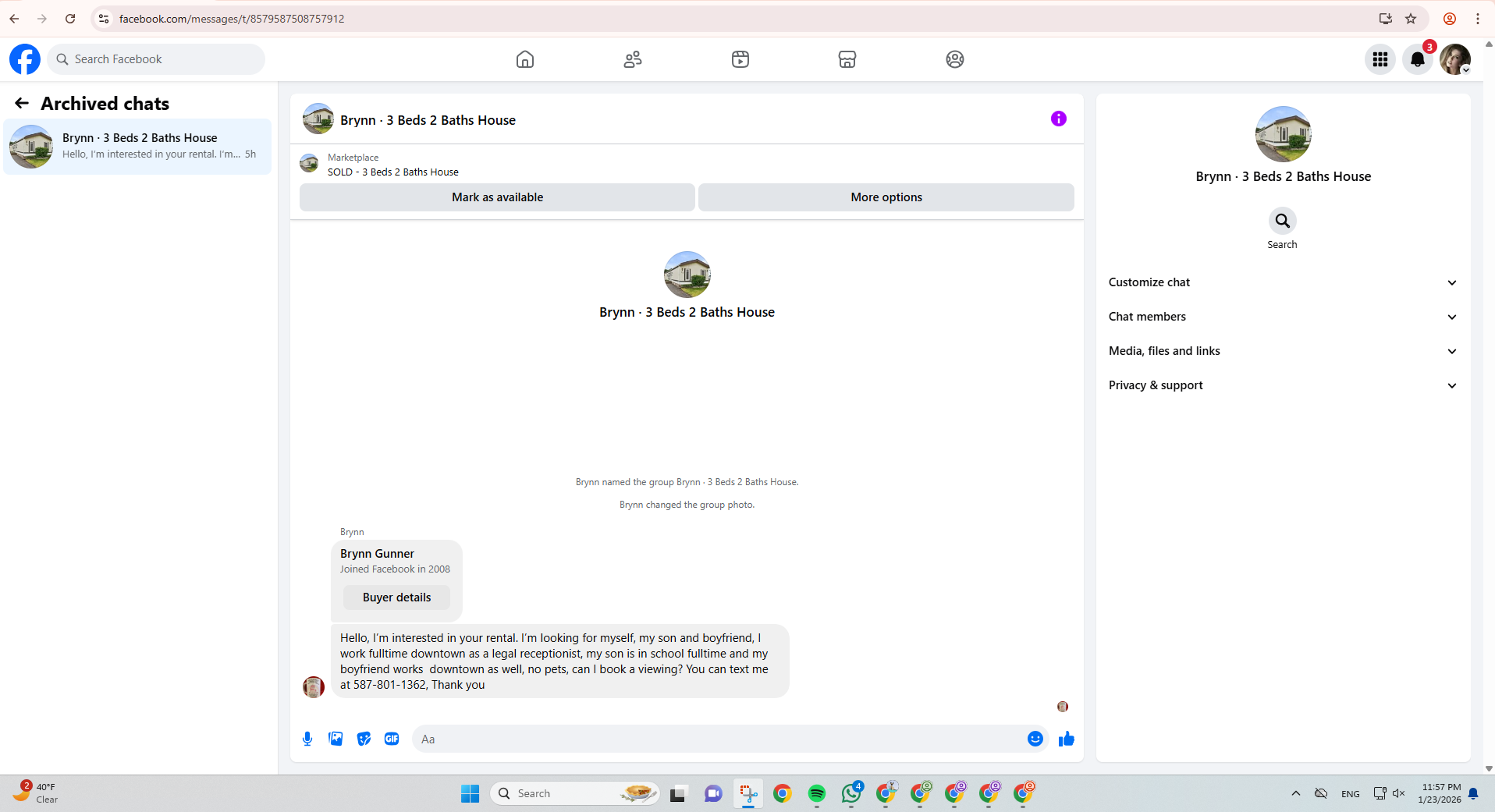Expand Chat members section

pos(1283,317)
